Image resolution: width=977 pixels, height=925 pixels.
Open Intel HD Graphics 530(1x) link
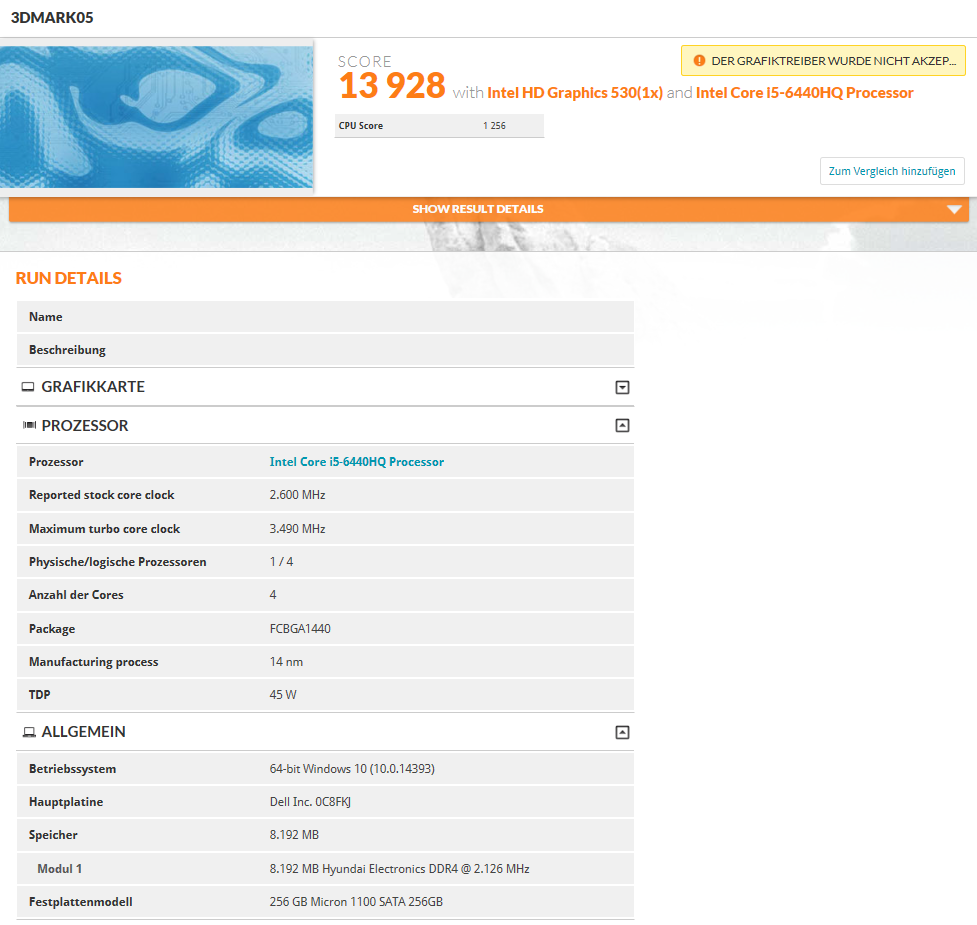click(574, 93)
